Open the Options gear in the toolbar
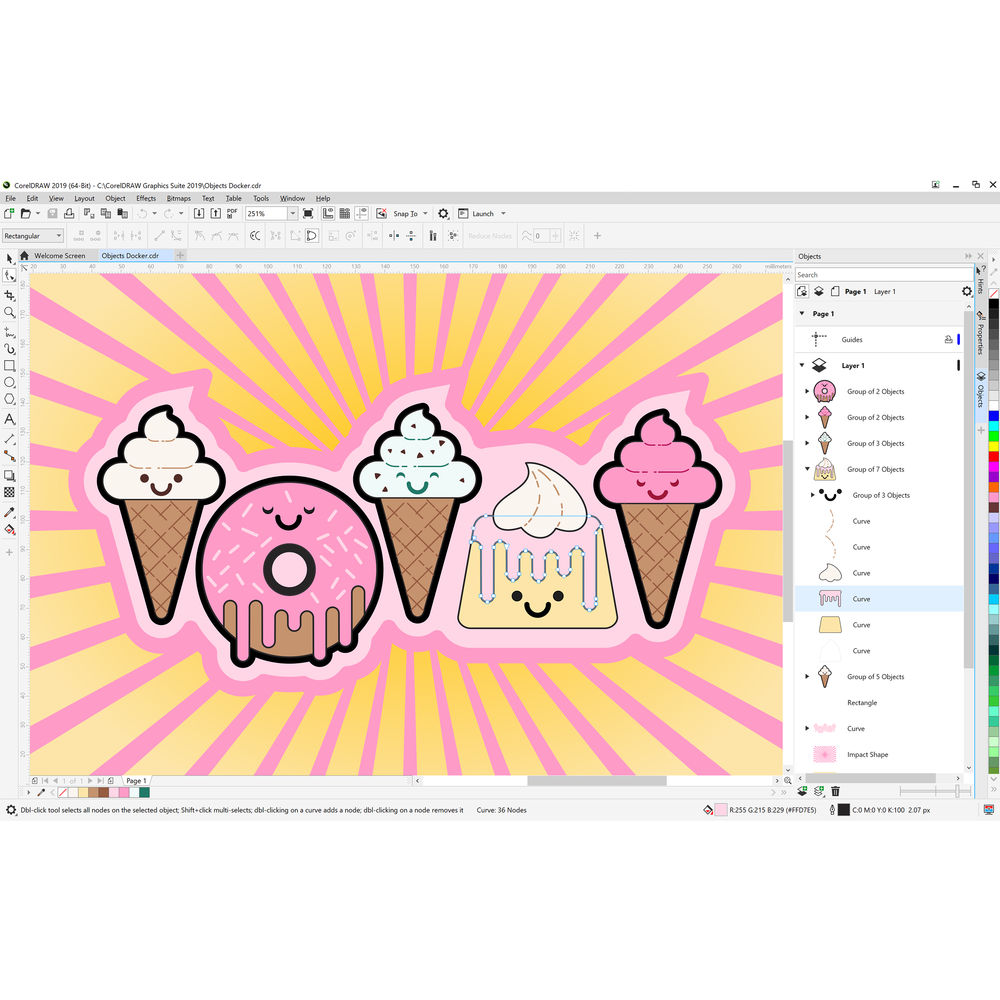This screenshot has width=1000, height=1000. click(x=443, y=213)
